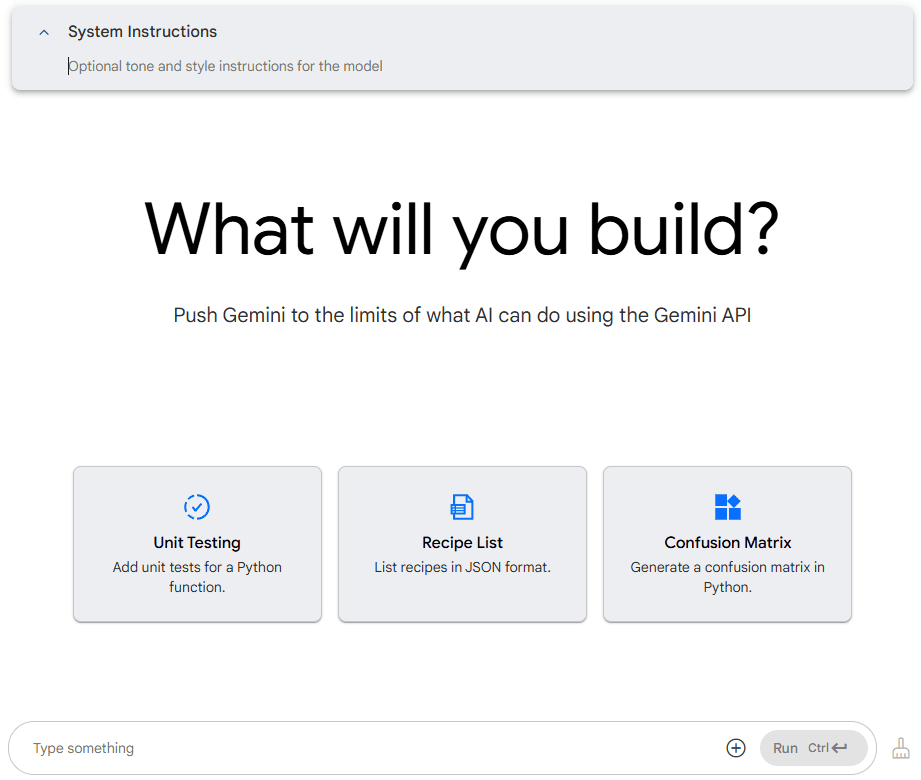Image resolution: width=921 pixels, height=780 pixels.
Task: Click the Run button
Action: 814,748
